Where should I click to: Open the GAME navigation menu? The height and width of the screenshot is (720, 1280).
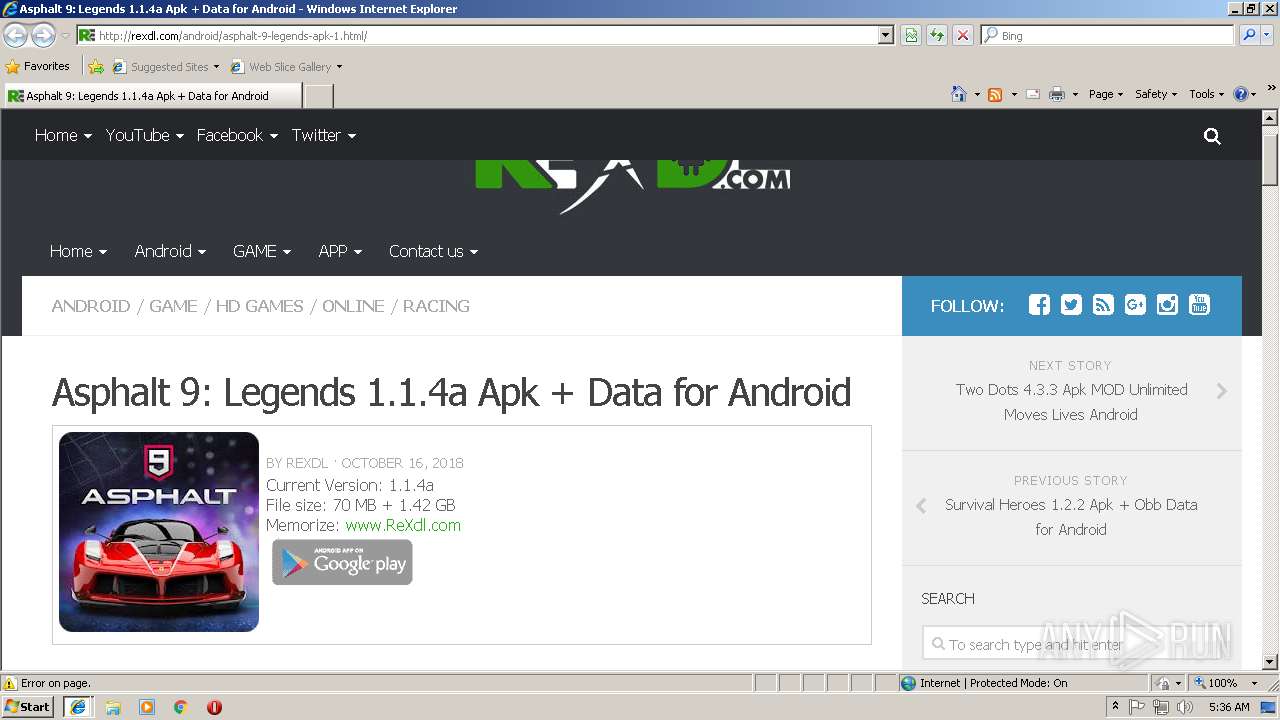(262, 251)
